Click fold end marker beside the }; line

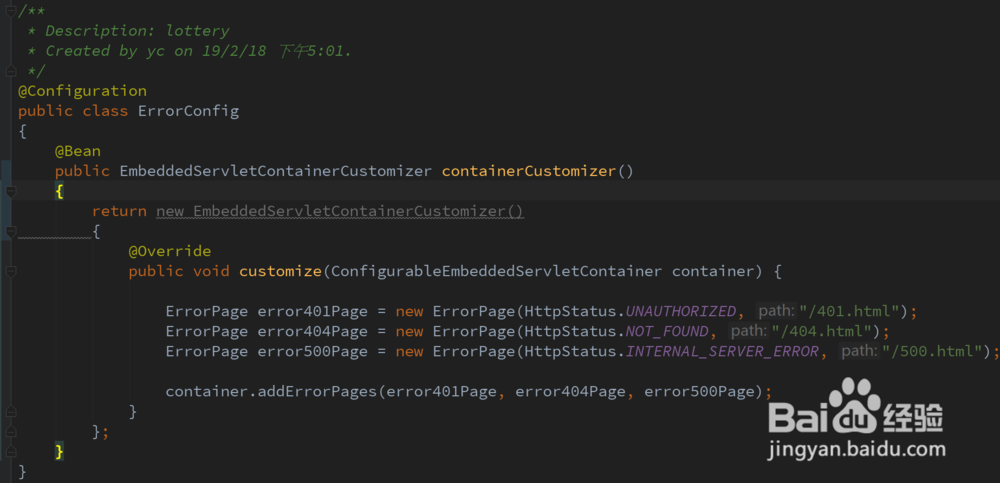pos(9,431)
